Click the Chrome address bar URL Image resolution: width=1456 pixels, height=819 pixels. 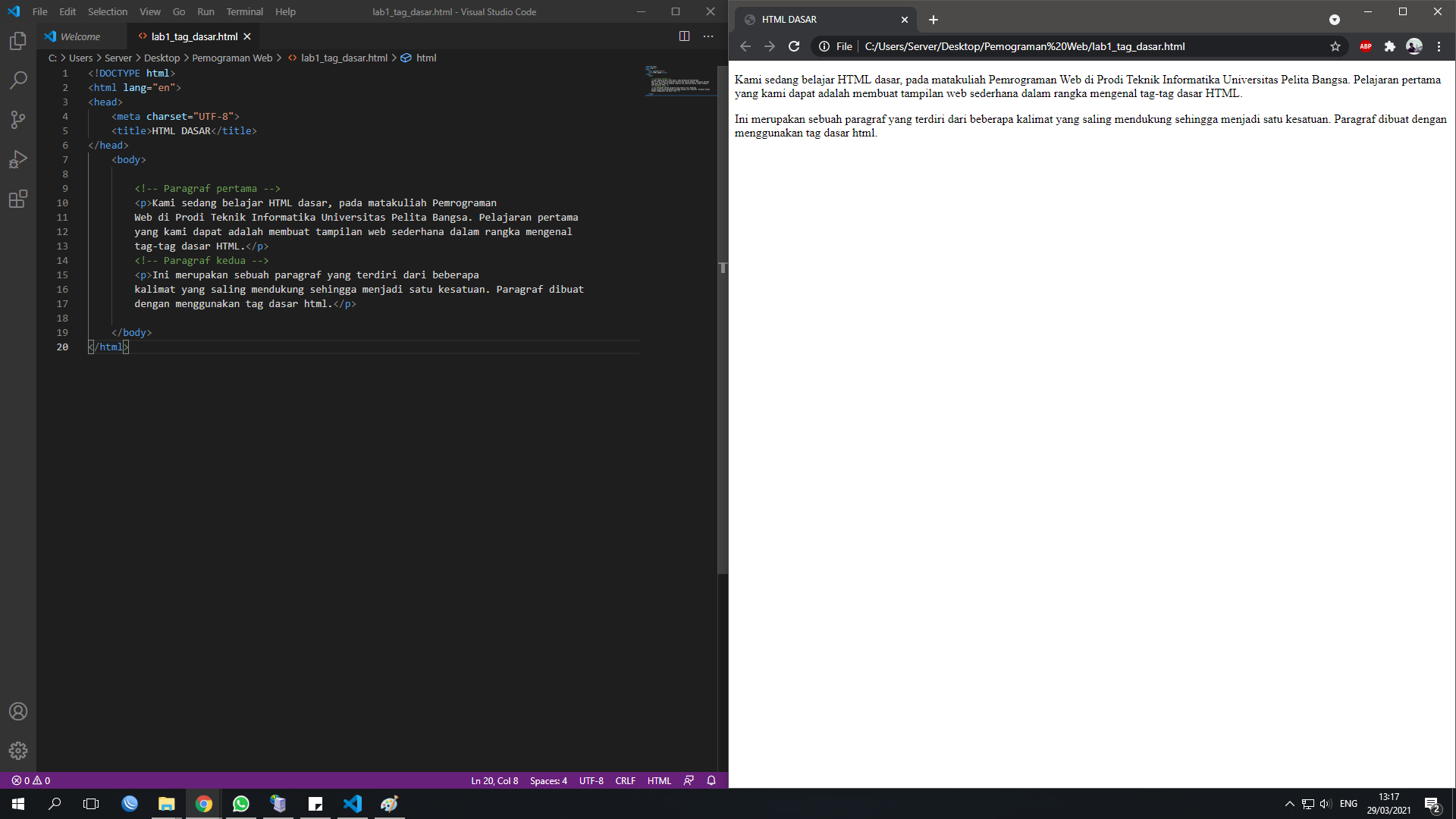(1024, 46)
